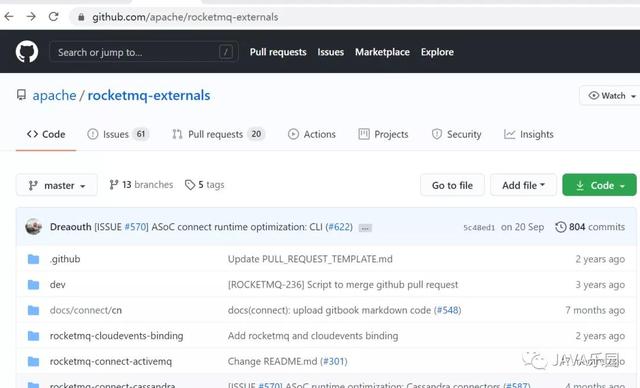640x388 pixels.
Task: Open commit 'Add rocketmq and cloudevents binding'
Action: tap(313, 336)
